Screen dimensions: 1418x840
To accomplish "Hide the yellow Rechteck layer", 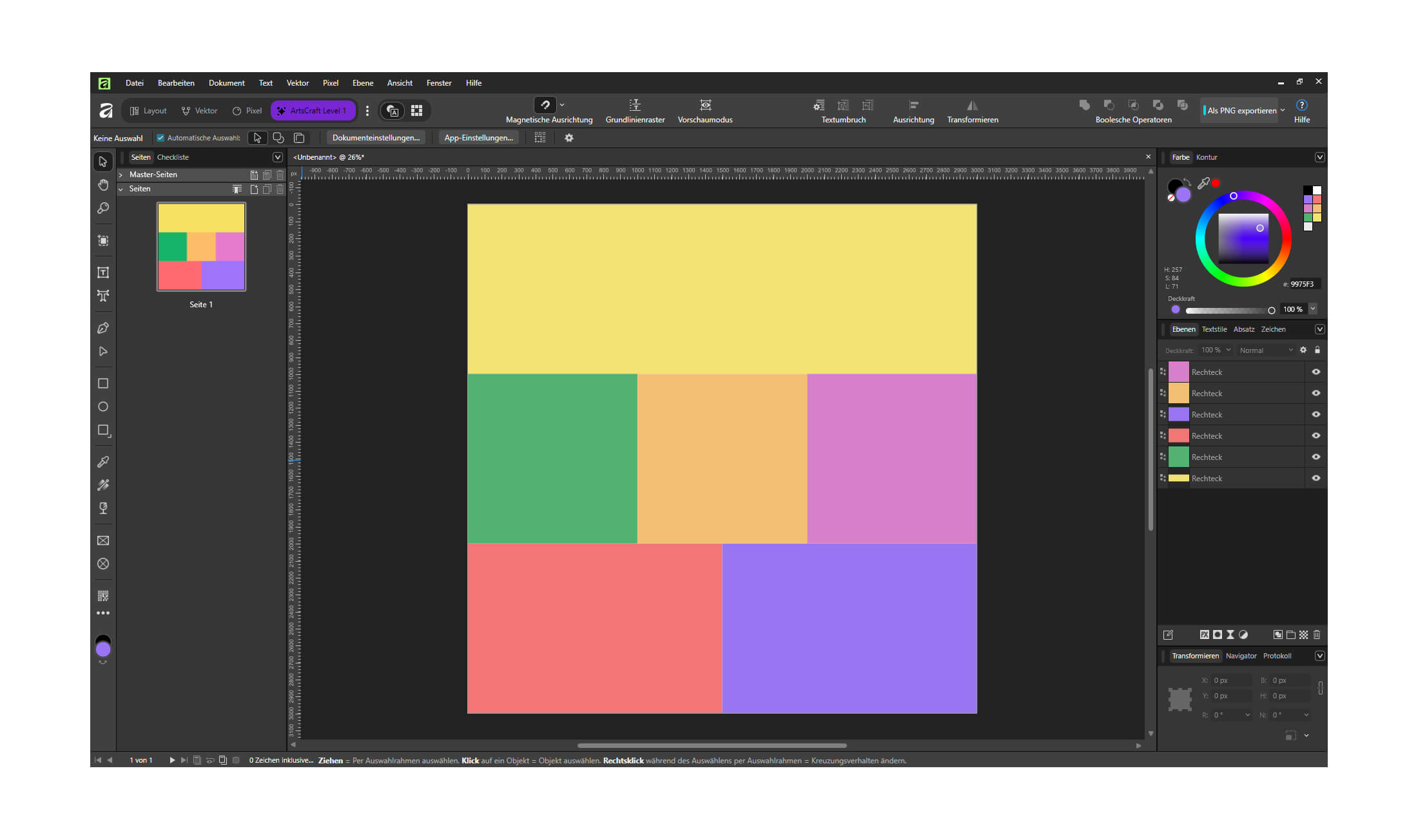I will pos(1316,478).
